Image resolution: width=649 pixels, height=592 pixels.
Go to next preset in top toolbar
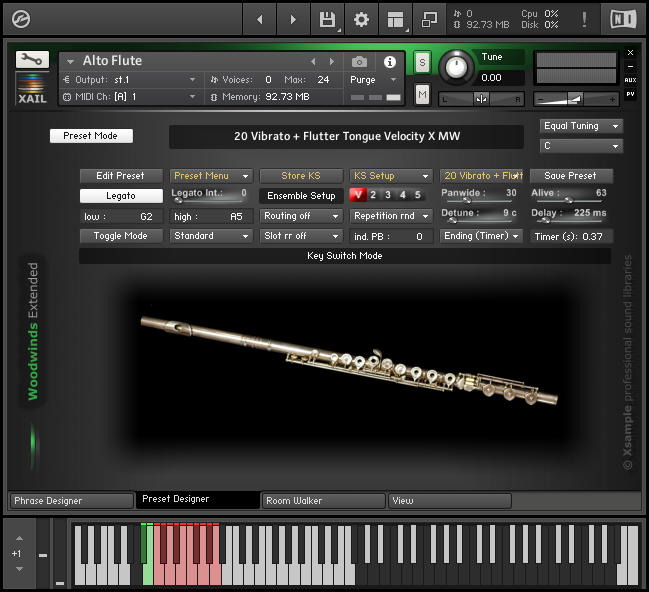point(293,19)
